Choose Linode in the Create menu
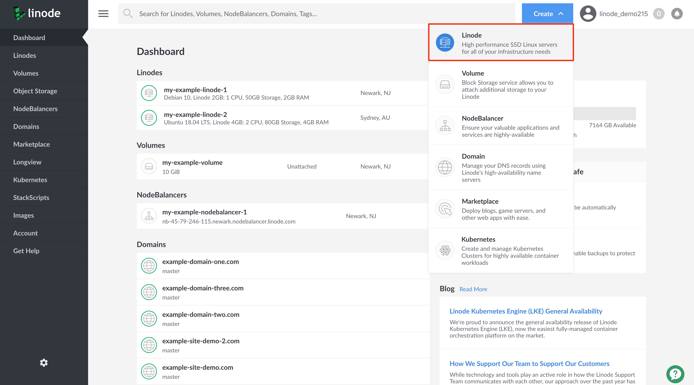The width and height of the screenshot is (694, 385). [501, 42]
